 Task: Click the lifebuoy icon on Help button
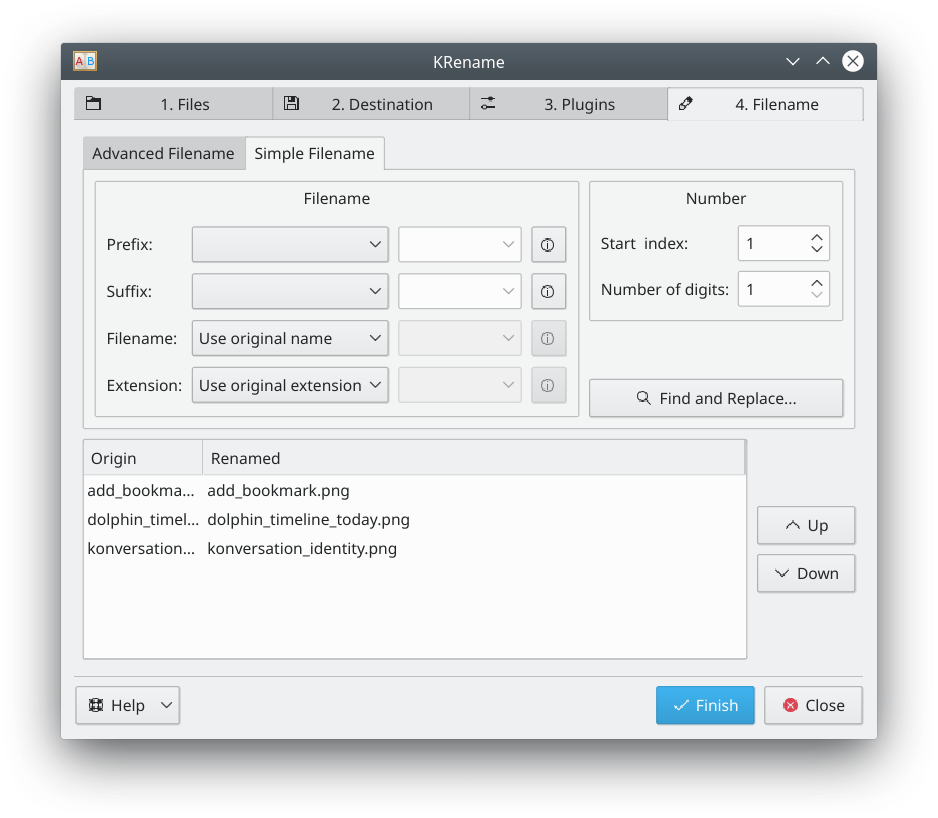[96, 705]
